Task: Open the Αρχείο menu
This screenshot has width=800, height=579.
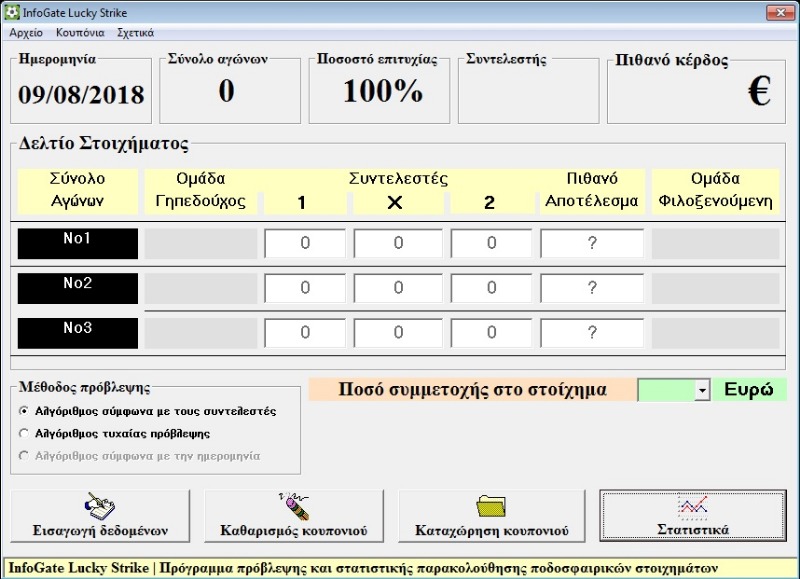Action: pos(26,33)
